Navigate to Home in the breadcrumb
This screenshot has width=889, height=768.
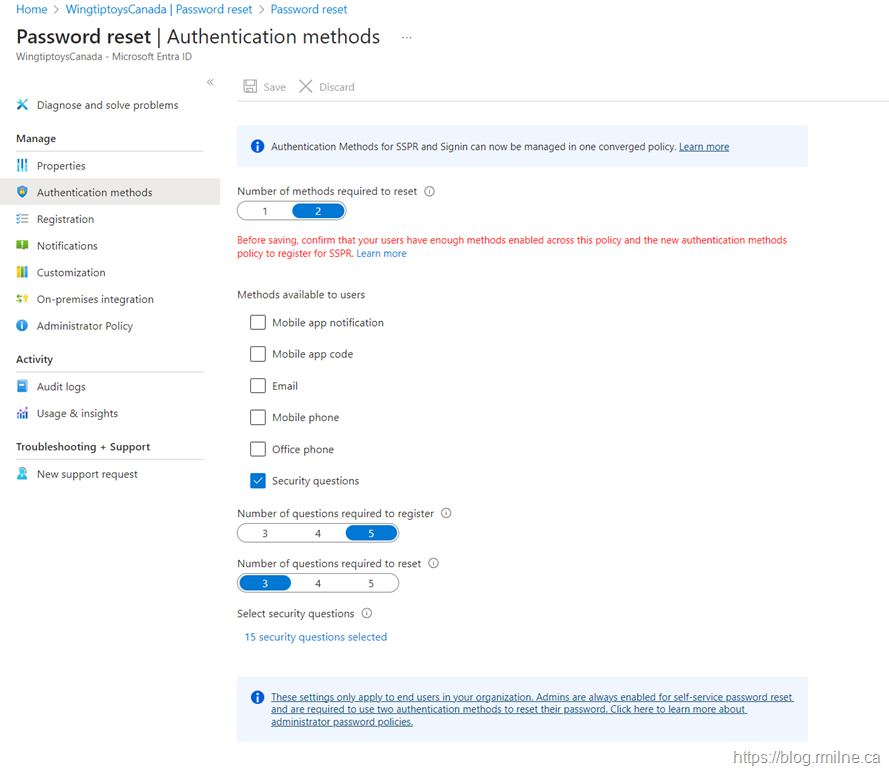coord(32,9)
